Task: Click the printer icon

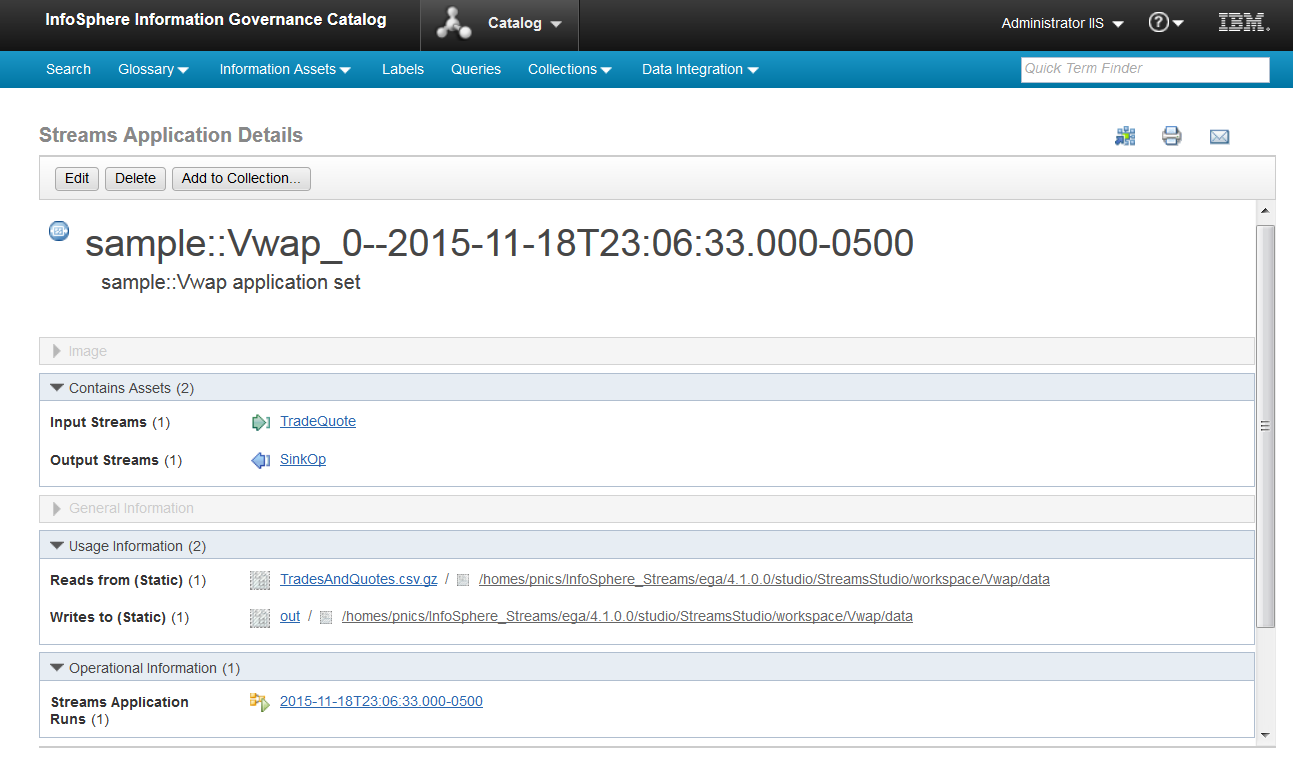Action: tap(1172, 136)
